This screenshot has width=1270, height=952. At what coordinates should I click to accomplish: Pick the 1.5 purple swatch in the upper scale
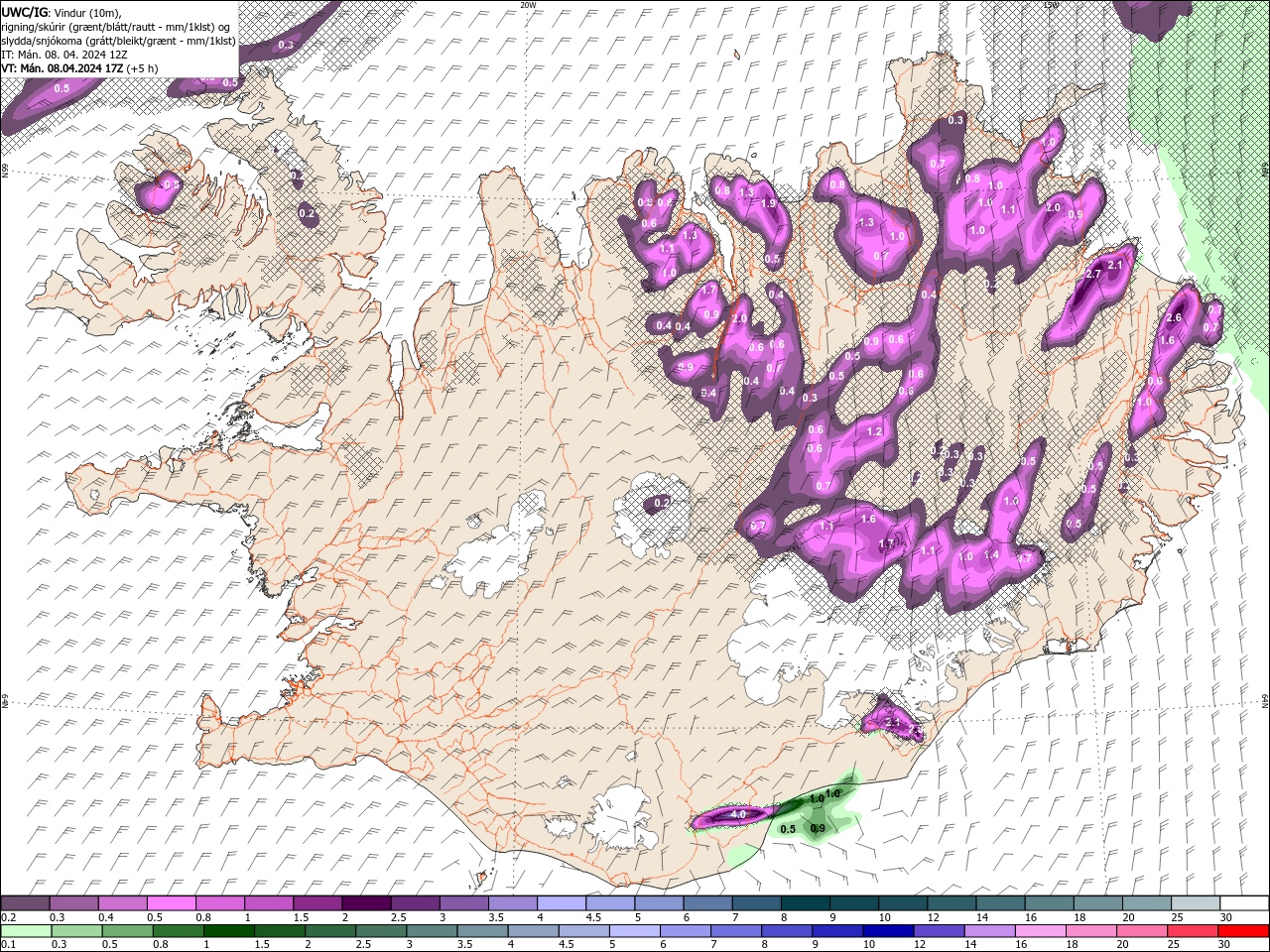317,902
